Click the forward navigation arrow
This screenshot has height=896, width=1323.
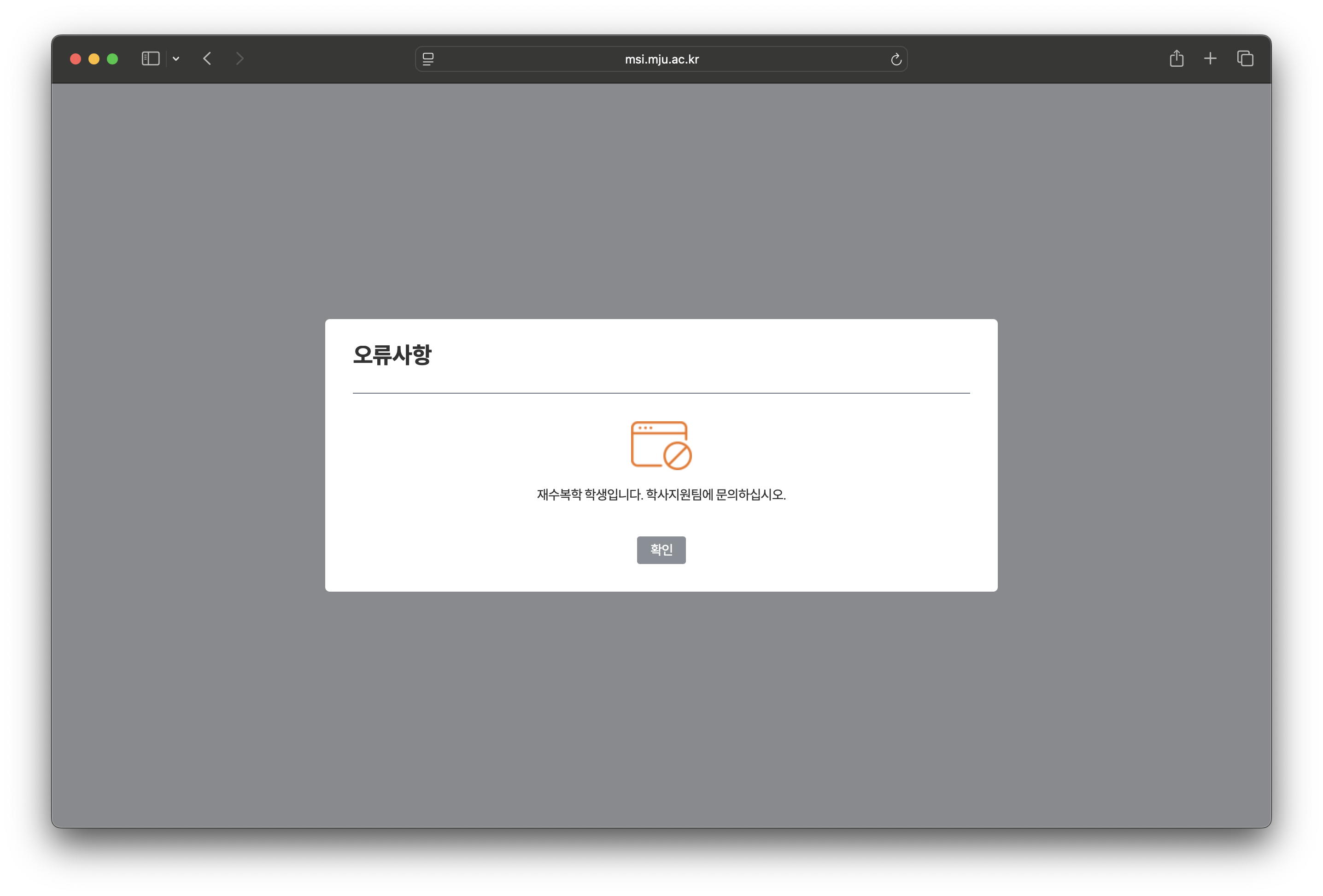[x=240, y=58]
